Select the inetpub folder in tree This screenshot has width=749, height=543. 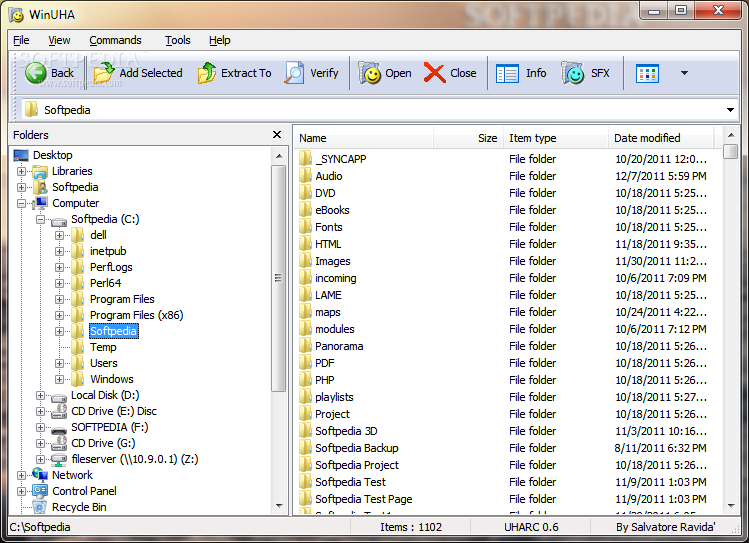point(108,251)
